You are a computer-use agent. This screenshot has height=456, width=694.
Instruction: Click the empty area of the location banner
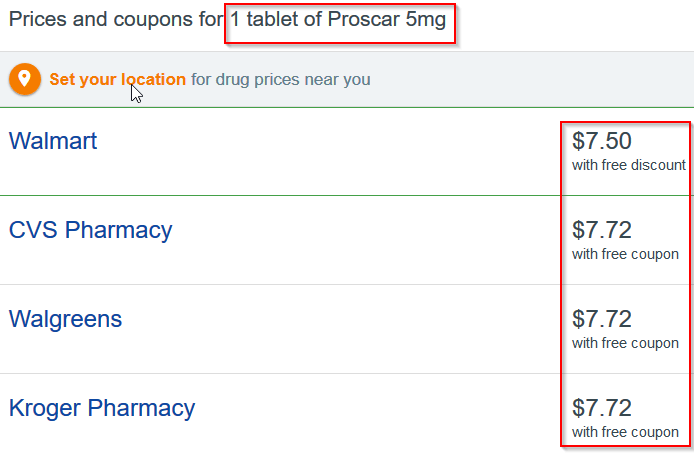coord(531,80)
